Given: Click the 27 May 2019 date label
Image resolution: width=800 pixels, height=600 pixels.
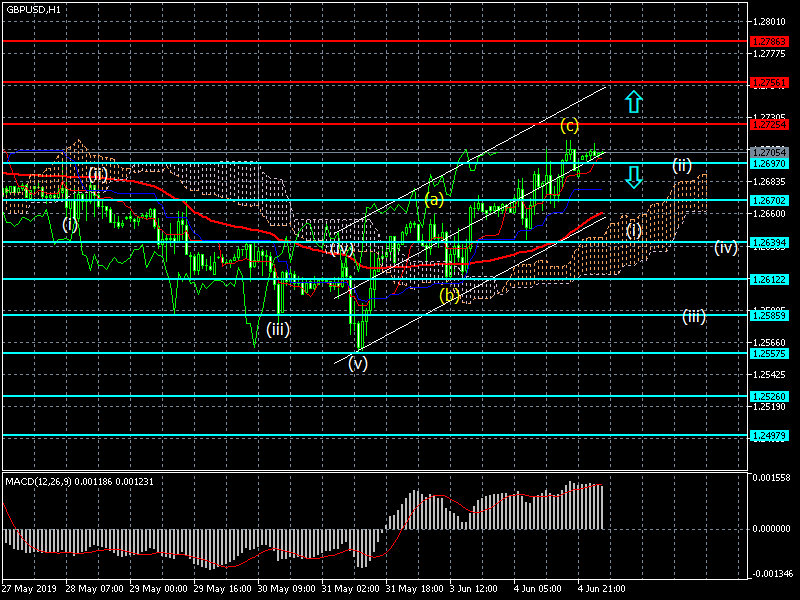Looking at the screenshot, I should [29, 589].
